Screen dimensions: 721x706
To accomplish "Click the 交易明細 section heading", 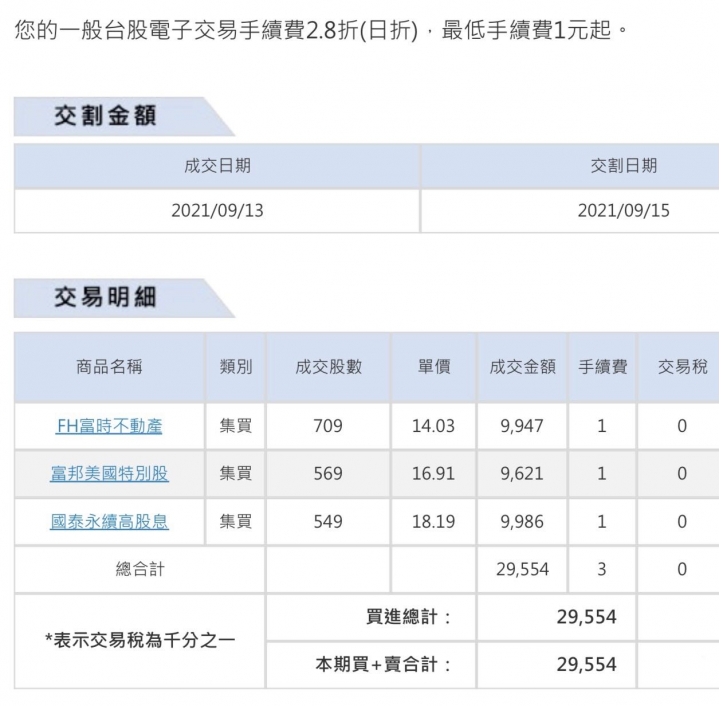I will point(105,297).
